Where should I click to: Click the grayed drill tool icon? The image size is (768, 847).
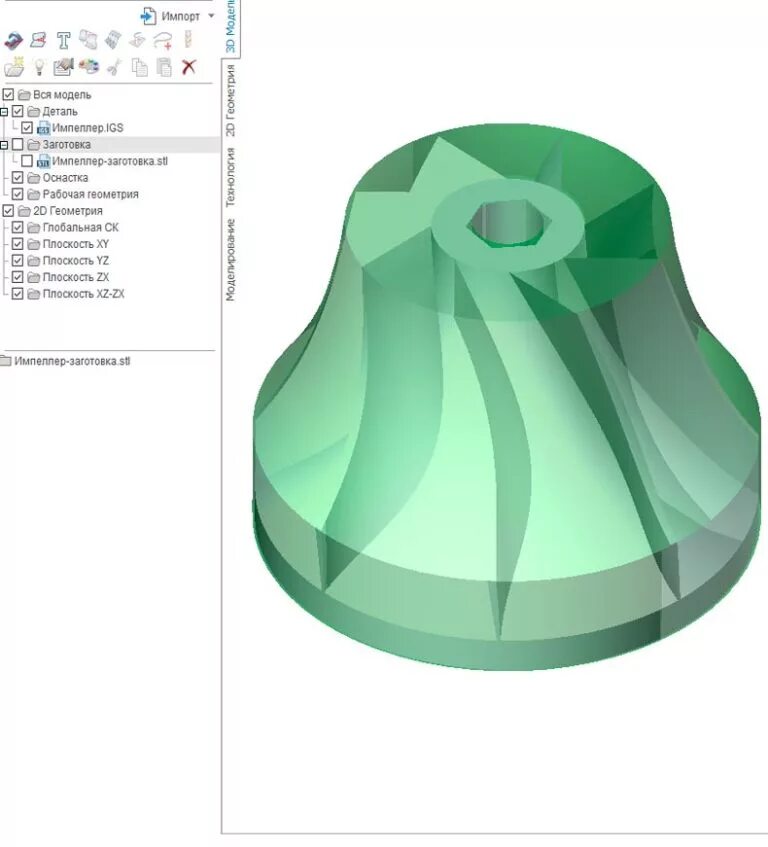(x=188, y=39)
